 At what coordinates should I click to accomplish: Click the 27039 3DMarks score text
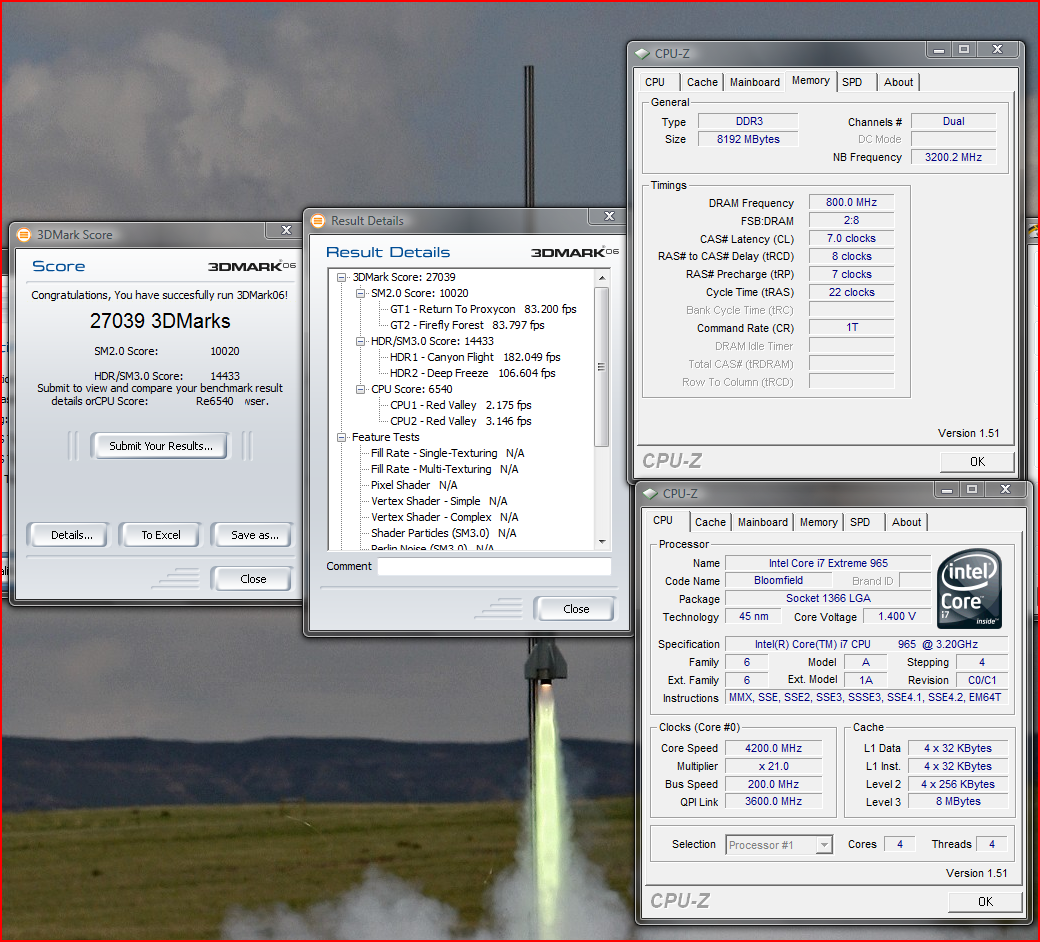click(x=160, y=321)
